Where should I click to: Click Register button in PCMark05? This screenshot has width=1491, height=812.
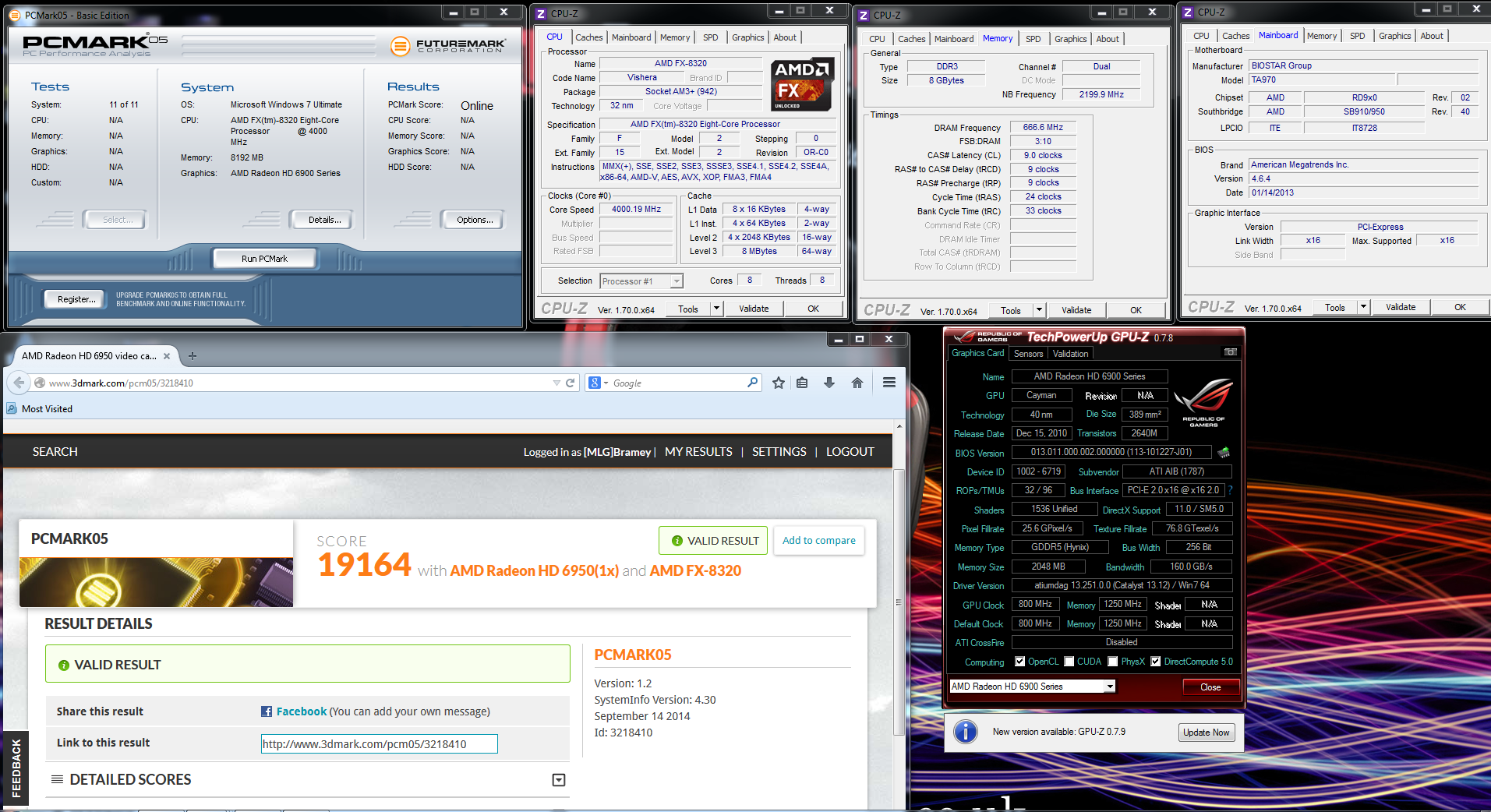[x=76, y=299]
